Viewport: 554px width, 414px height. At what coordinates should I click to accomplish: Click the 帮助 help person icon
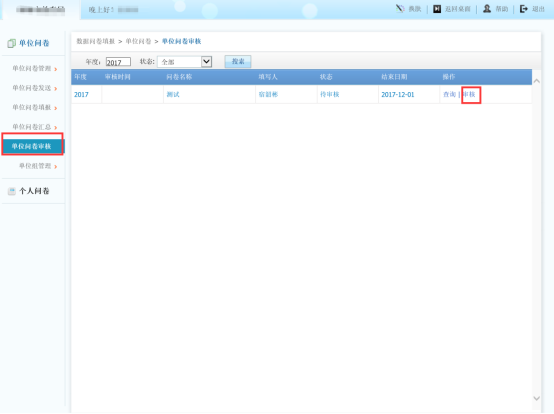coord(487,8)
